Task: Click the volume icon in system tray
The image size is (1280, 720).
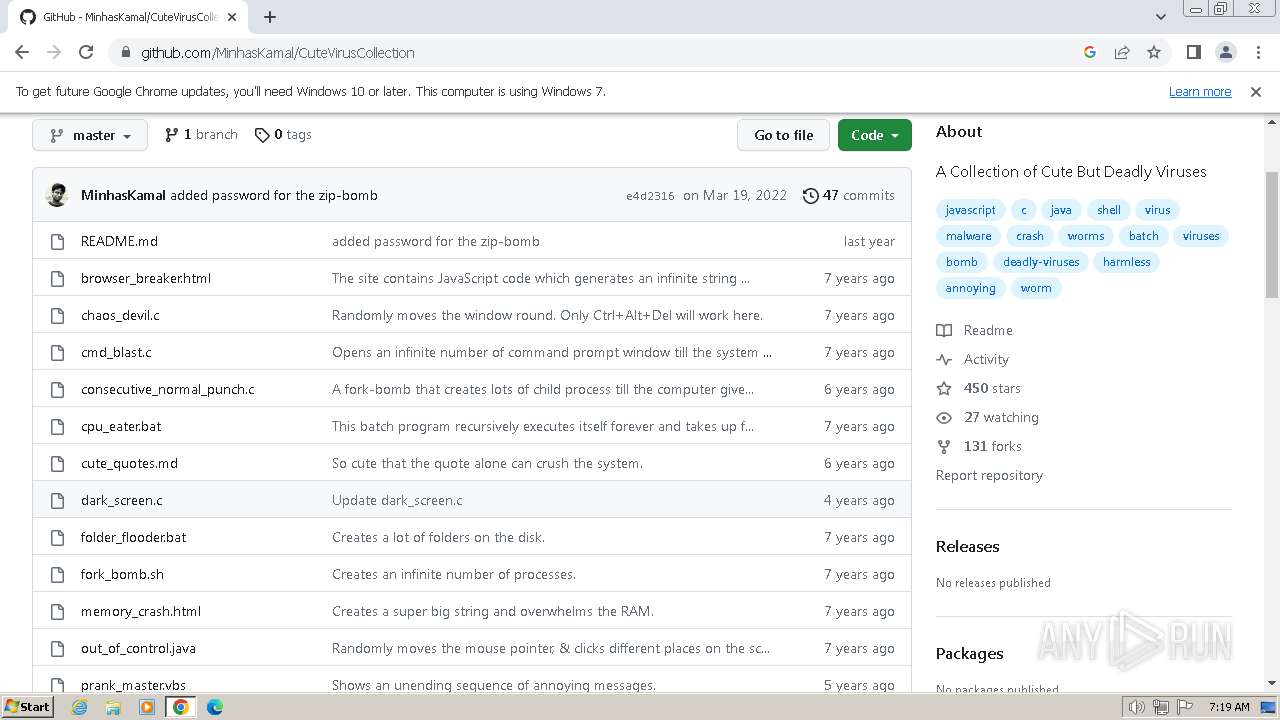Action: [x=1137, y=707]
